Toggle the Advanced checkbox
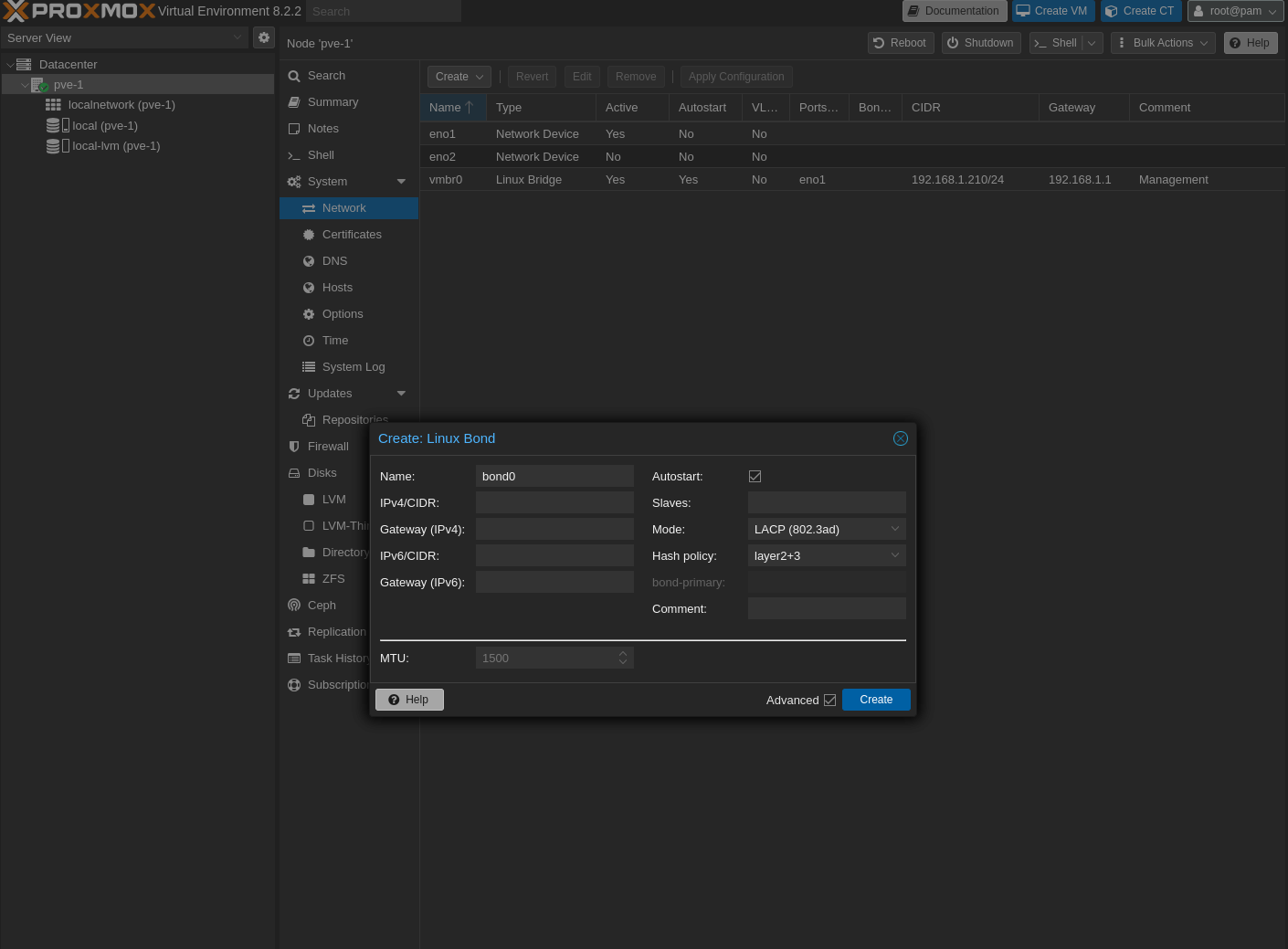This screenshot has width=1288, height=949. coord(829,701)
